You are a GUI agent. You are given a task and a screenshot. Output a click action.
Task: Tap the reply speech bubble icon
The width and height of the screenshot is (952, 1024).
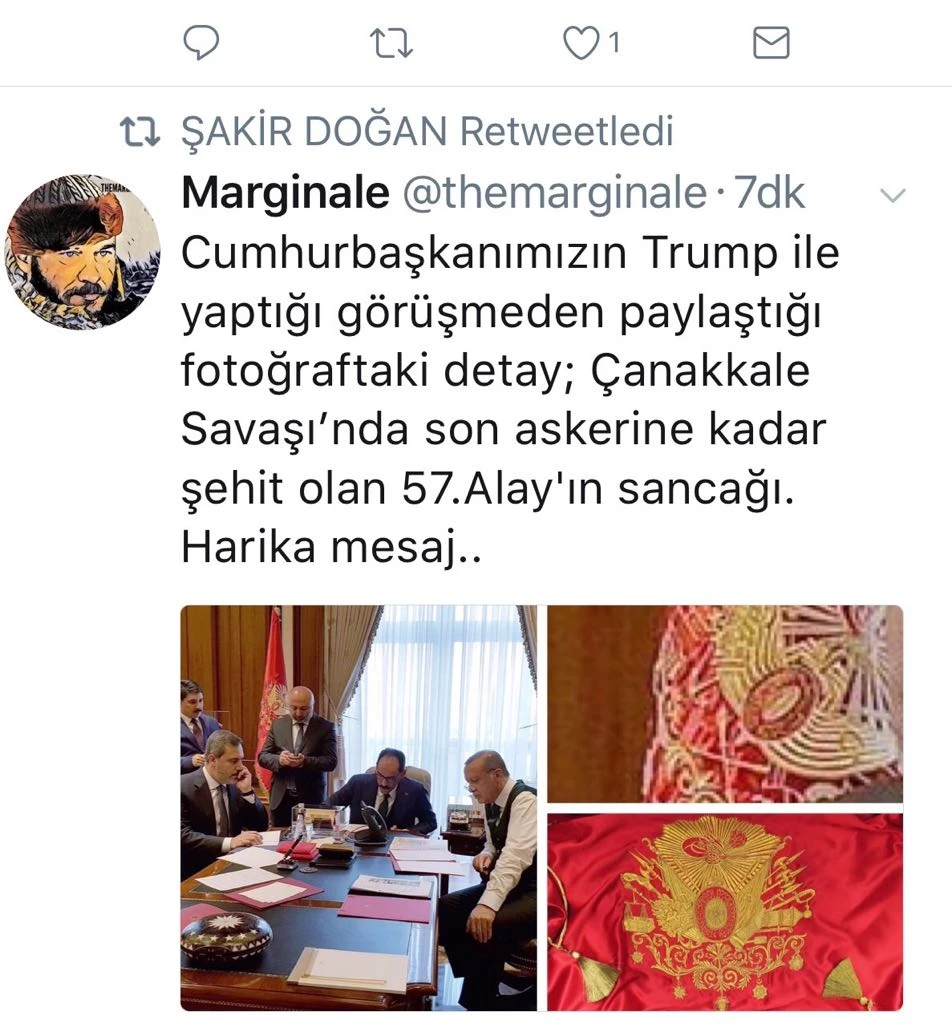(x=201, y=43)
